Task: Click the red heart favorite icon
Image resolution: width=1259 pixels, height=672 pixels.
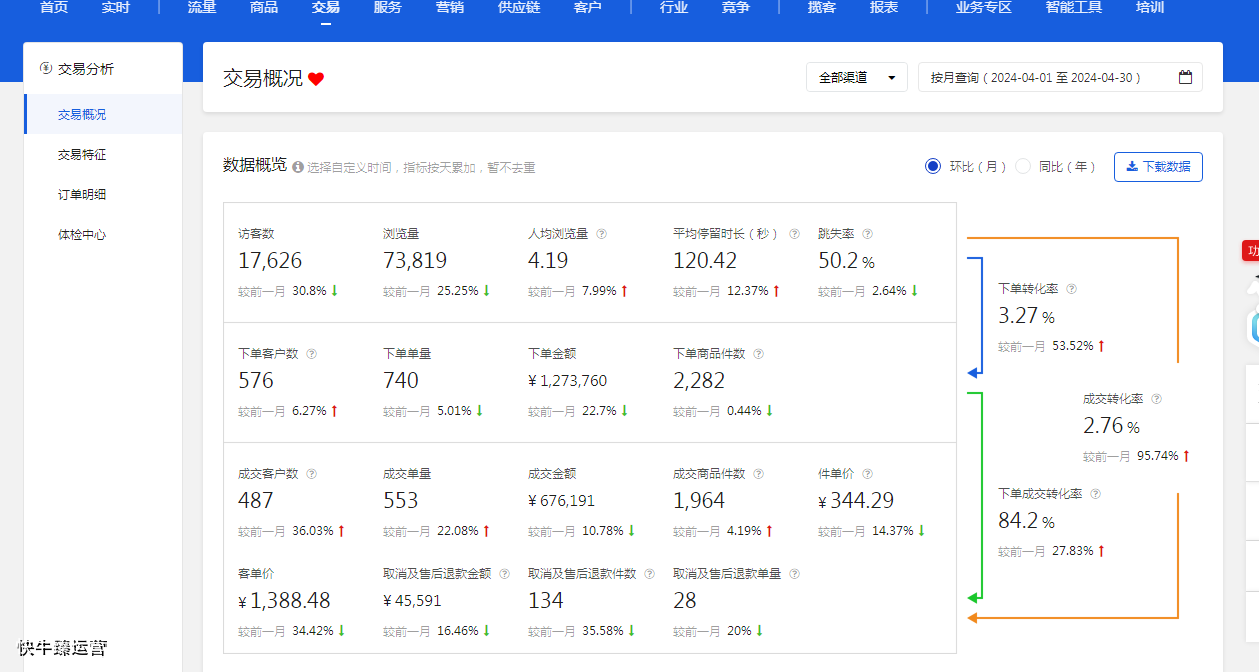Action: [316, 79]
